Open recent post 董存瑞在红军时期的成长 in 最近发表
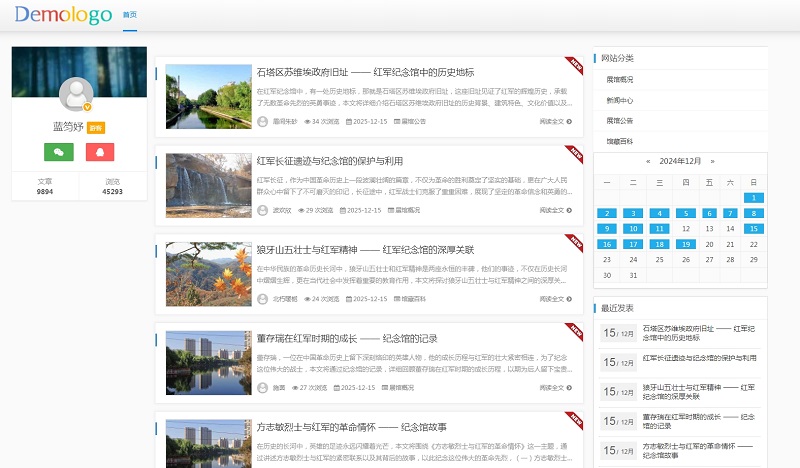The image size is (800, 468). 698,422
